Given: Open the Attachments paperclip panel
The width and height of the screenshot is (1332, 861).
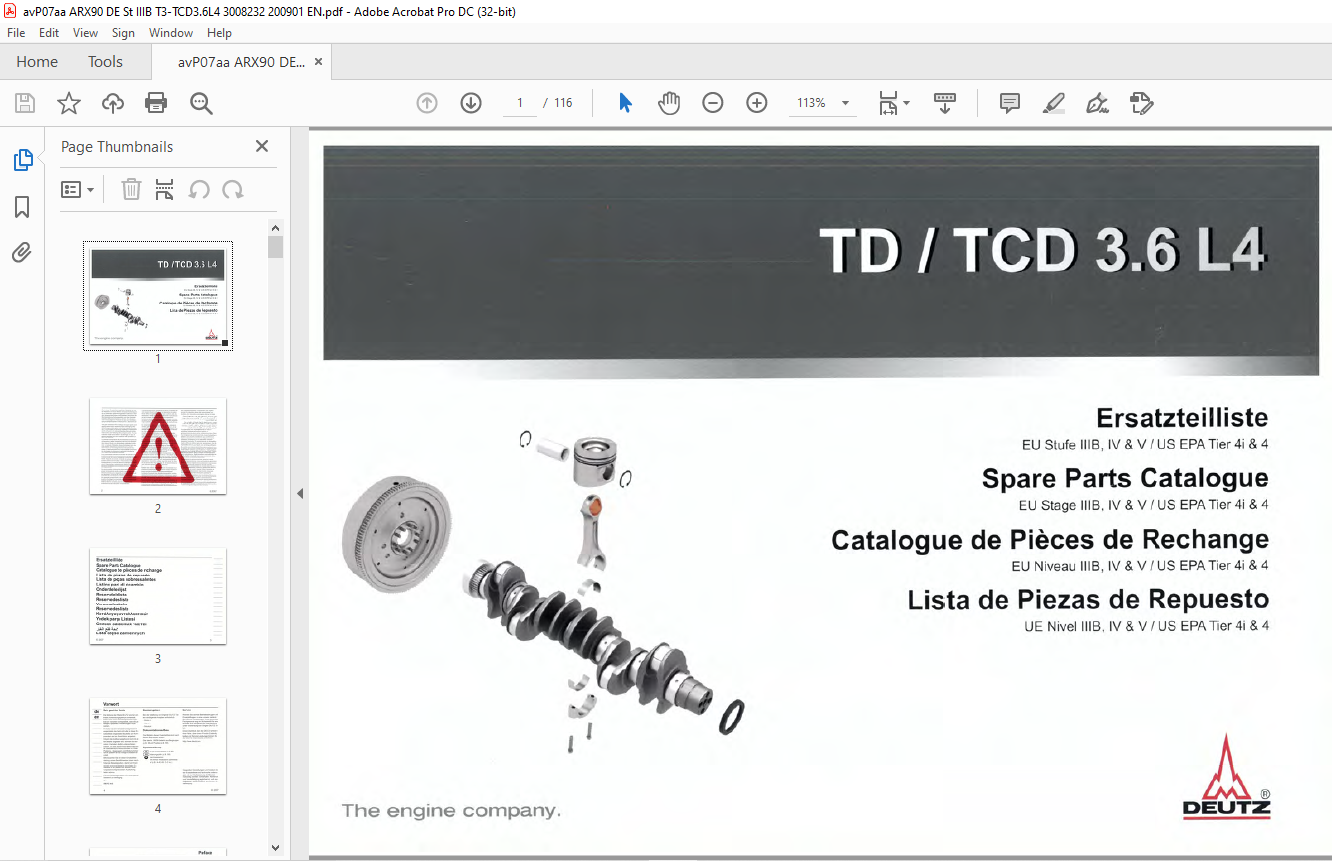Looking at the screenshot, I should pyautogui.click(x=22, y=252).
